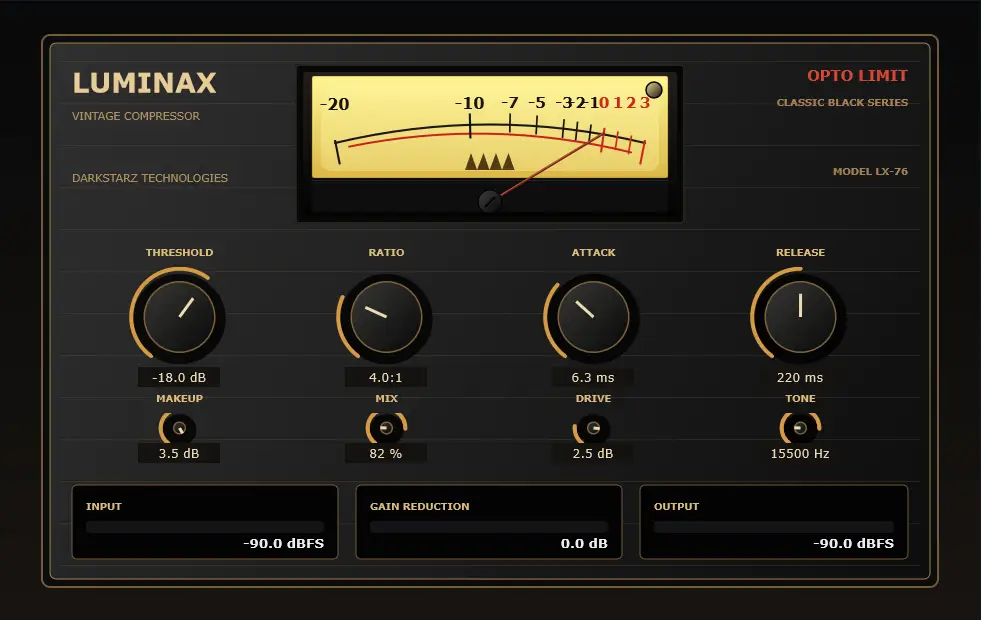This screenshot has width=981, height=620.
Task: Click the LUMINAX logo text
Action: pyautogui.click(x=145, y=83)
